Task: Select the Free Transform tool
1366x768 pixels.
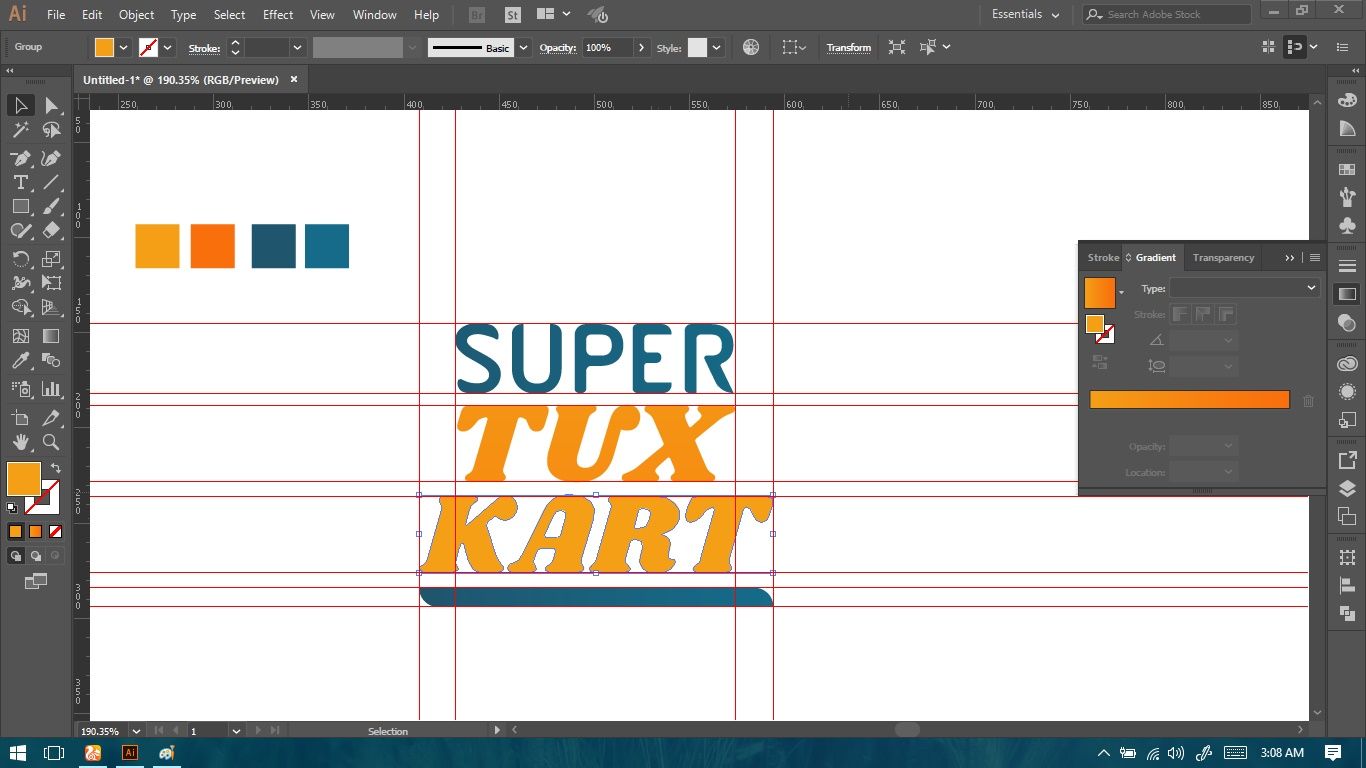Action: pos(51,283)
